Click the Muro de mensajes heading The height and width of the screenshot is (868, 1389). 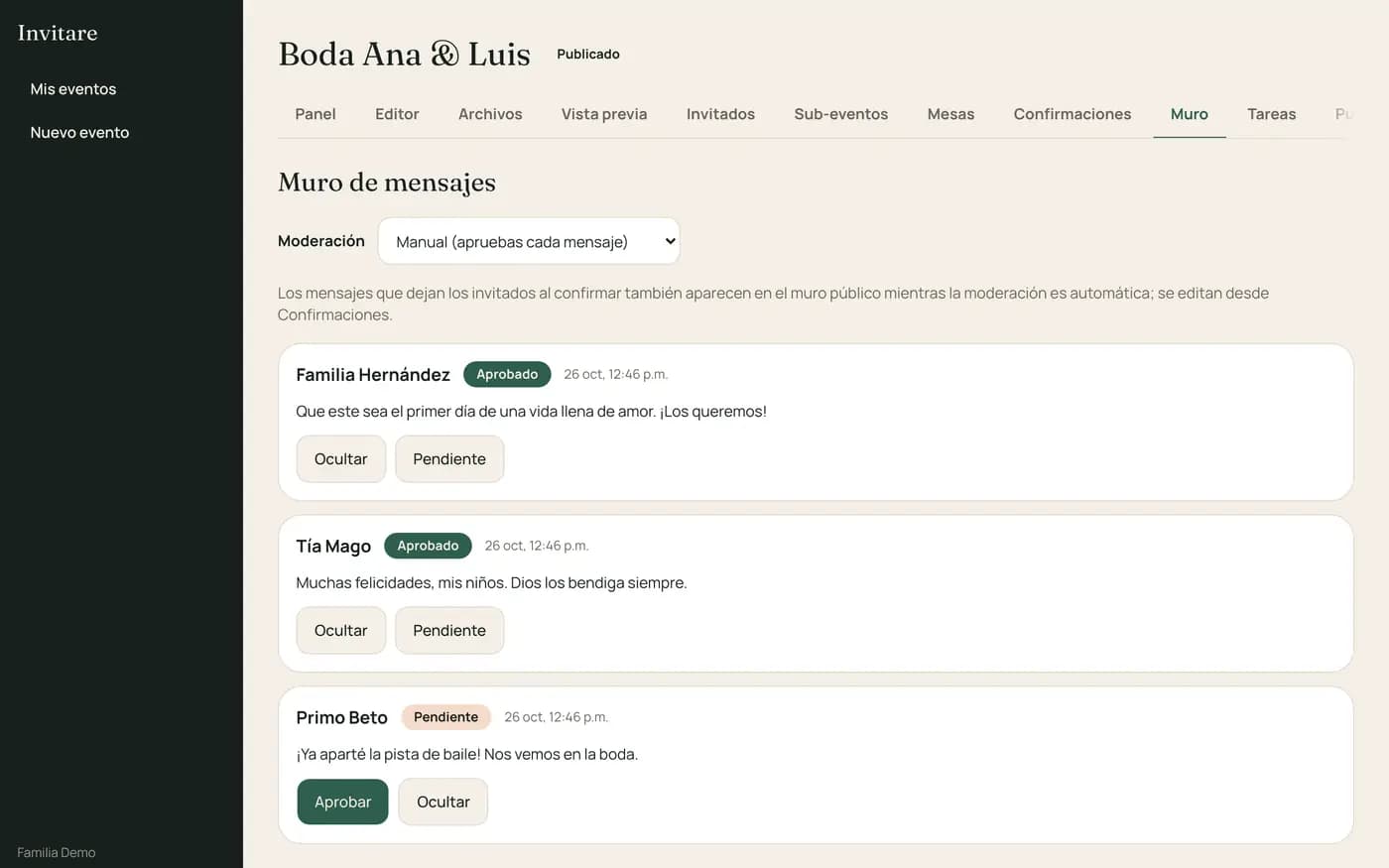(x=387, y=183)
